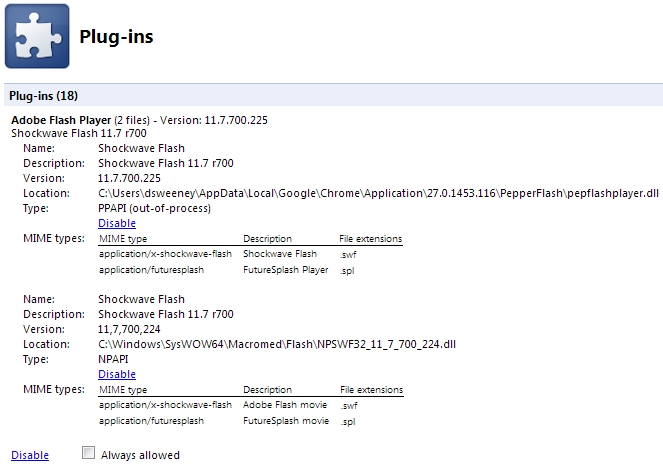The image size is (663, 465).
Task: Click FutureSplash movie description cell
Action: click(286, 421)
